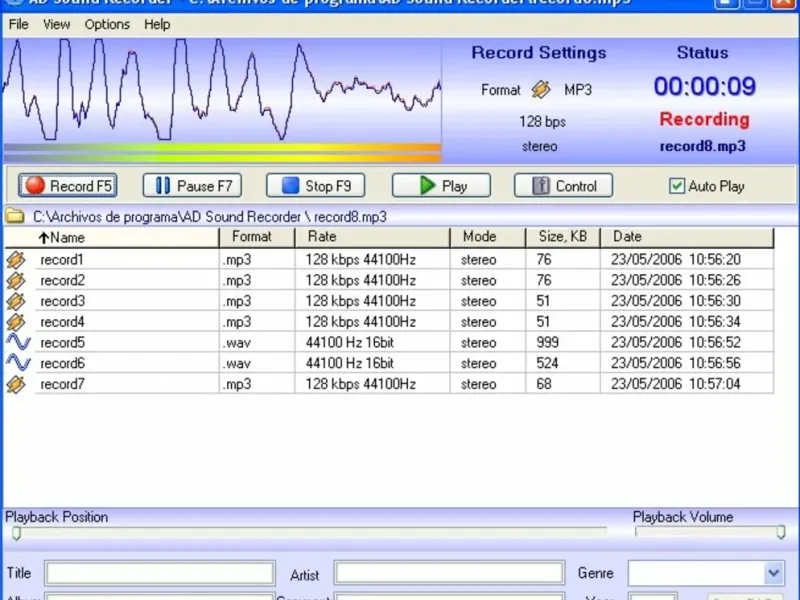Click the Playback Volume slider
The height and width of the screenshot is (600, 800).
pyautogui.click(x=708, y=533)
